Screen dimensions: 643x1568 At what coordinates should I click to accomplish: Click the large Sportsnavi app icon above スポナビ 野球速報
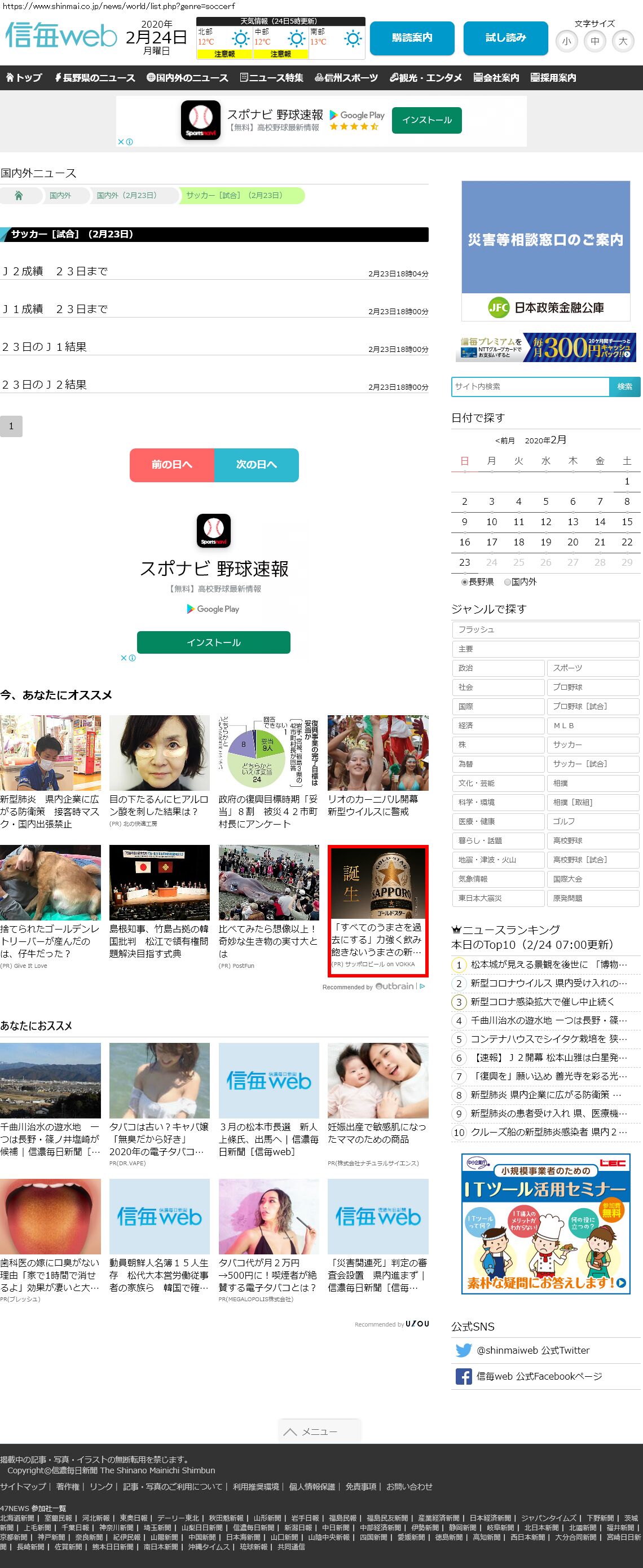click(x=213, y=530)
